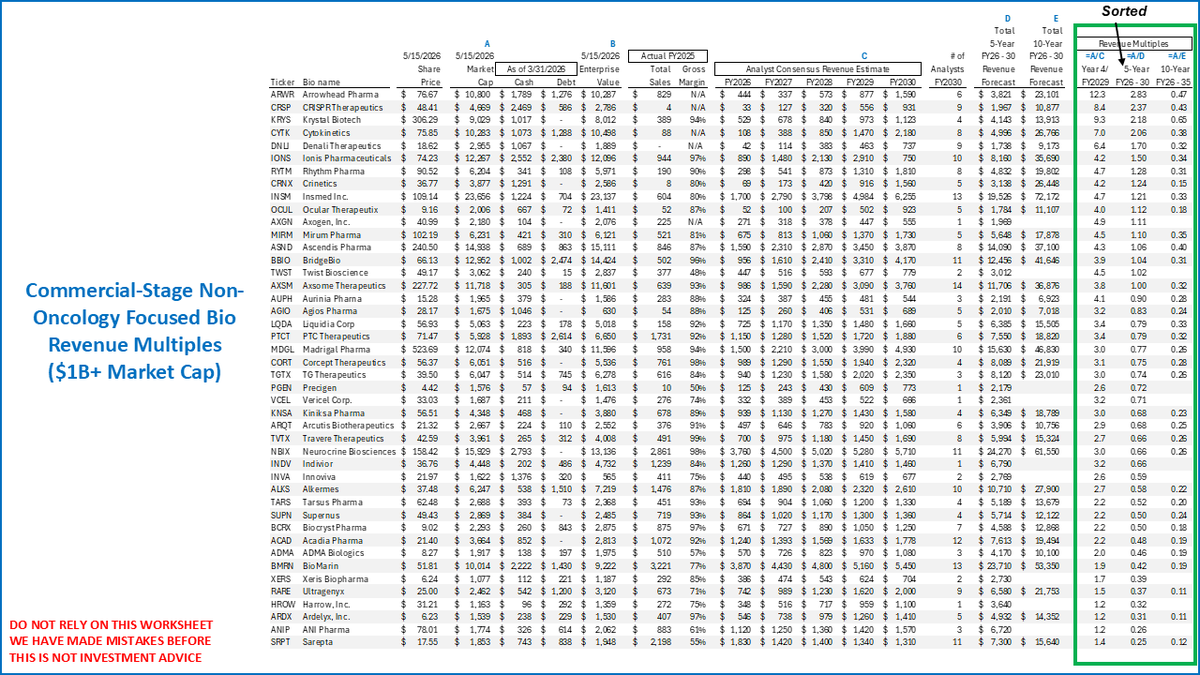
Task: Click the Krystal Biotech row name
Action: 330,118
